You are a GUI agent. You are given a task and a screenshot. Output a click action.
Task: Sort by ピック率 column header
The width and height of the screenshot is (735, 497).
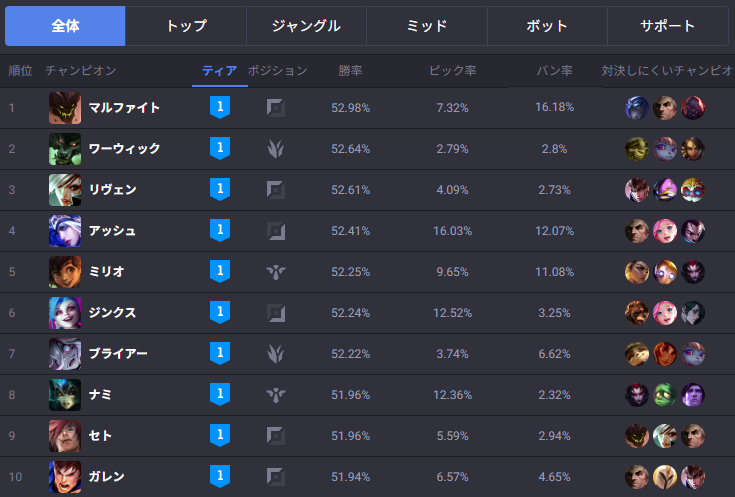point(452,71)
